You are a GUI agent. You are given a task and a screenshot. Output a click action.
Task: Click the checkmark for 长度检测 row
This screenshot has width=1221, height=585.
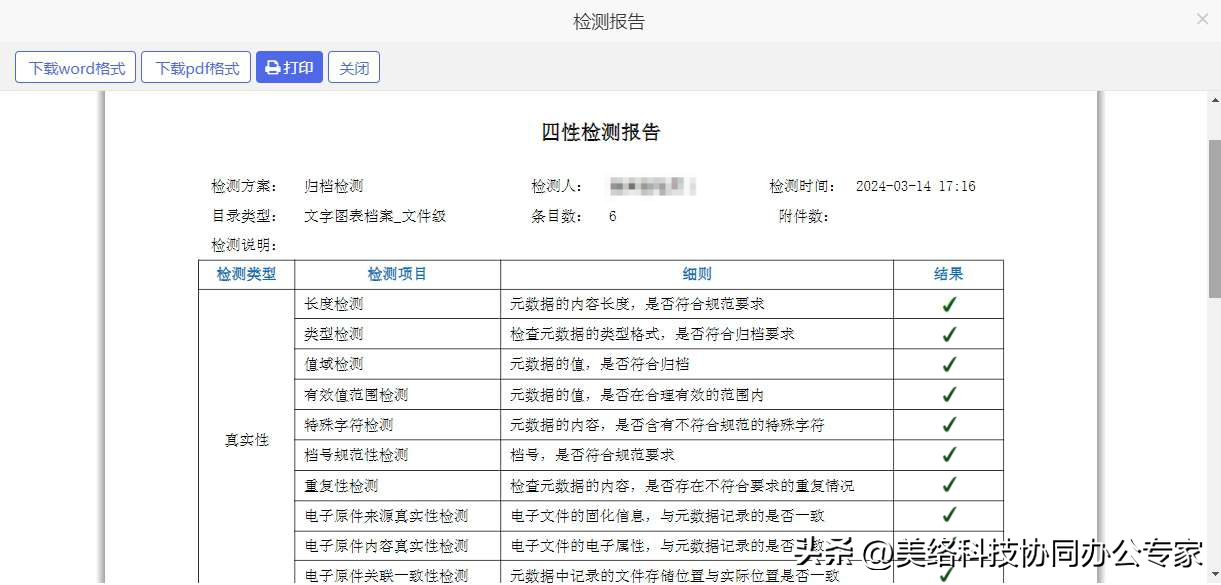tap(948, 305)
